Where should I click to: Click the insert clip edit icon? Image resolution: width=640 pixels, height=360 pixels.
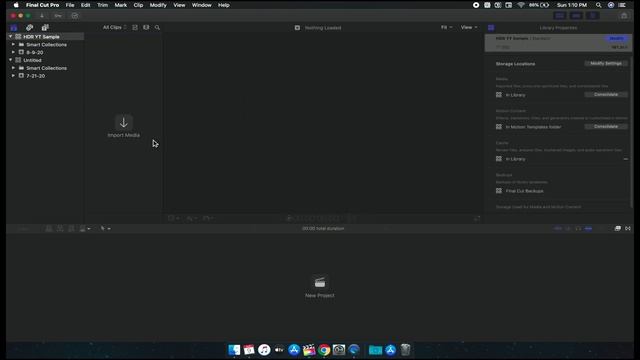[x=60, y=229]
